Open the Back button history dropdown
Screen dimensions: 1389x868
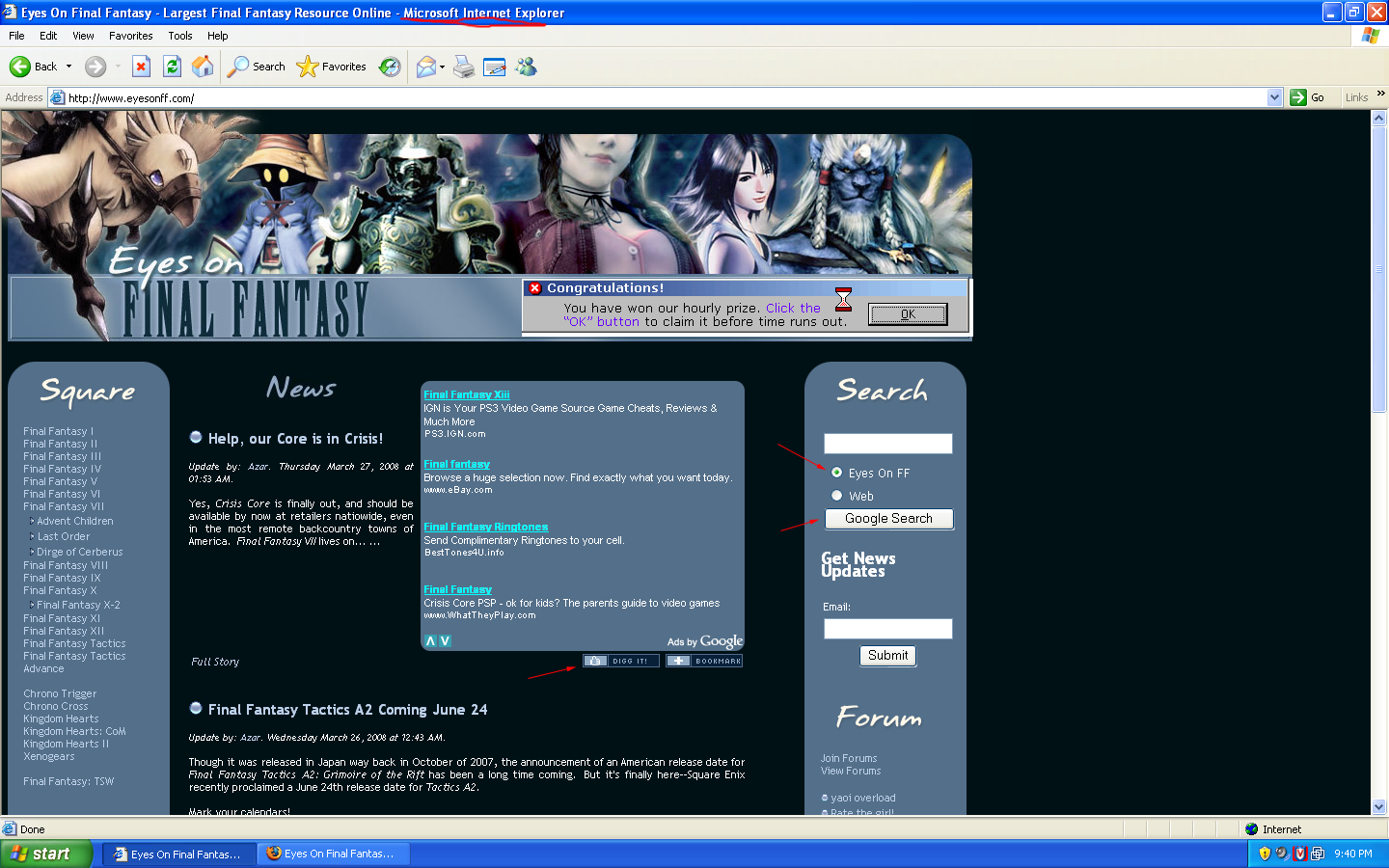[68, 67]
